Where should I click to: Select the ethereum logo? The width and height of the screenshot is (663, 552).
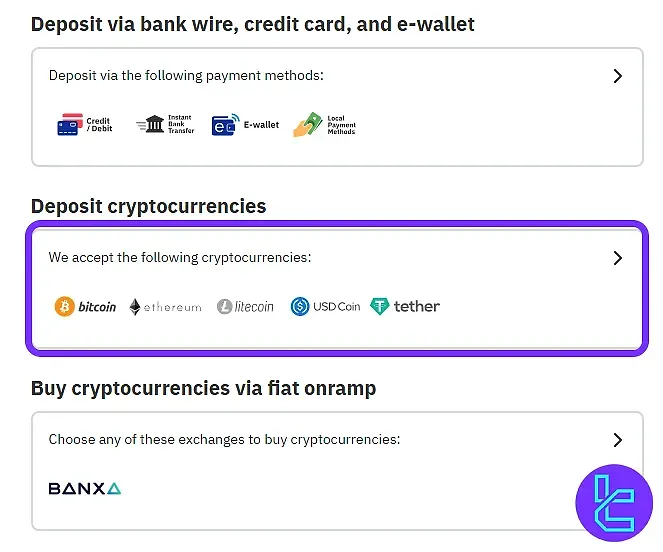165,307
